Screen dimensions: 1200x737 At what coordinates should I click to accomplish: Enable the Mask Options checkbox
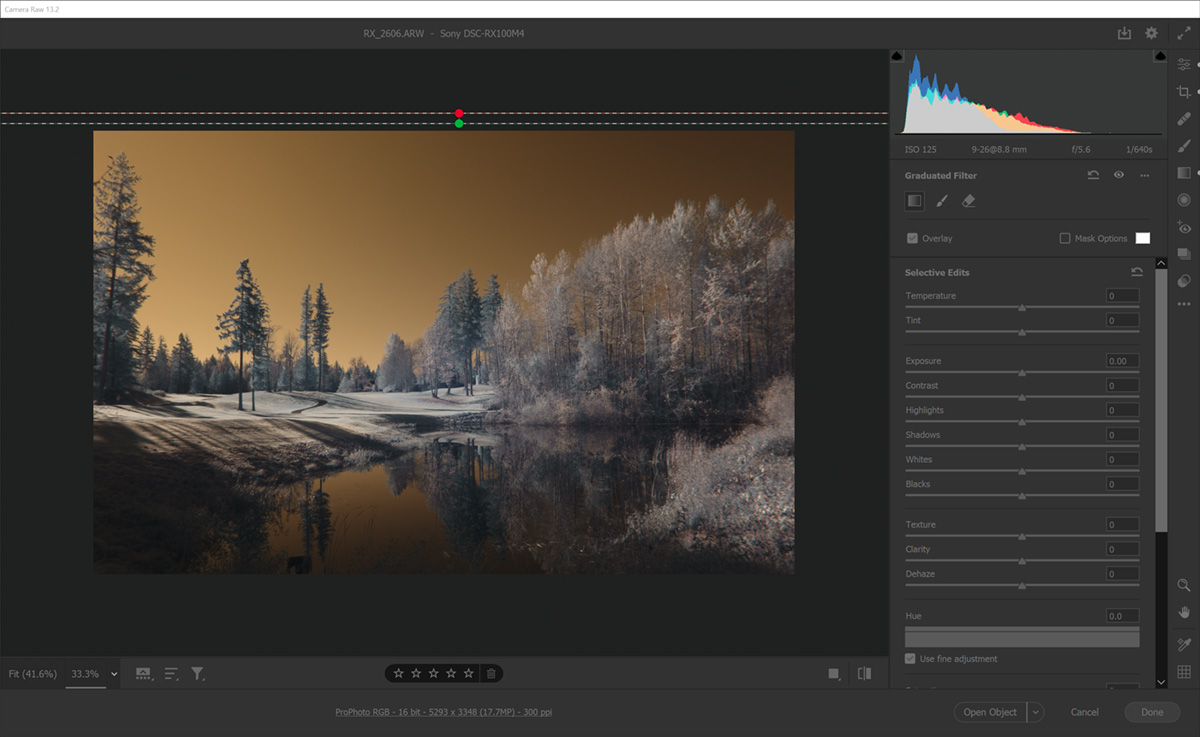coord(1065,238)
